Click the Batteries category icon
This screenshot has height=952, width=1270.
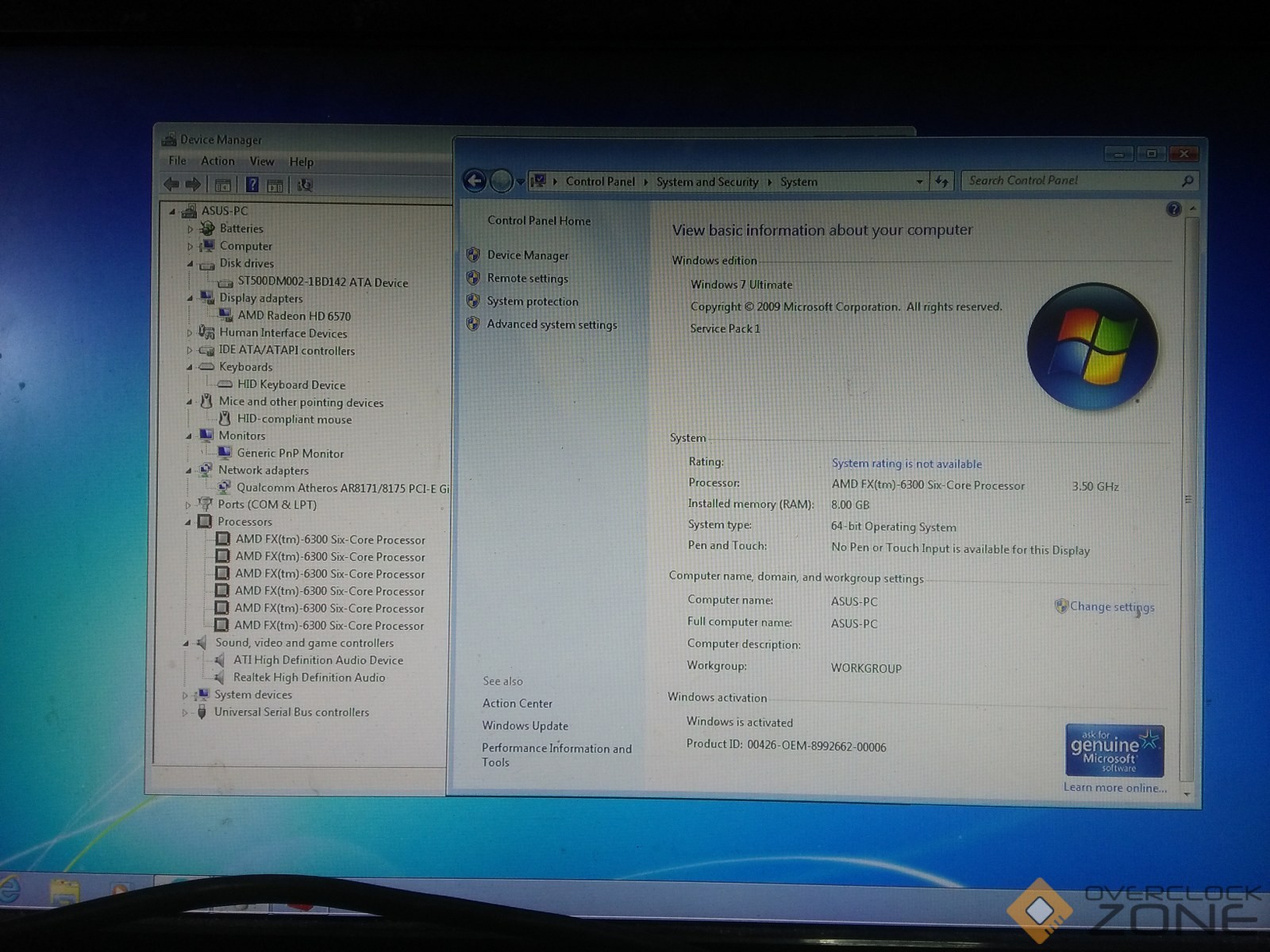coord(208,228)
